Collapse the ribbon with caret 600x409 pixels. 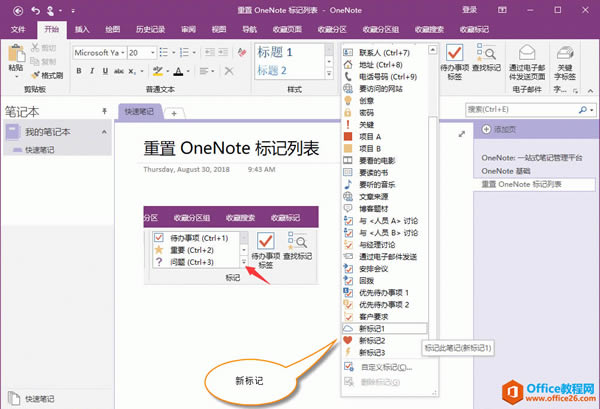point(590,91)
